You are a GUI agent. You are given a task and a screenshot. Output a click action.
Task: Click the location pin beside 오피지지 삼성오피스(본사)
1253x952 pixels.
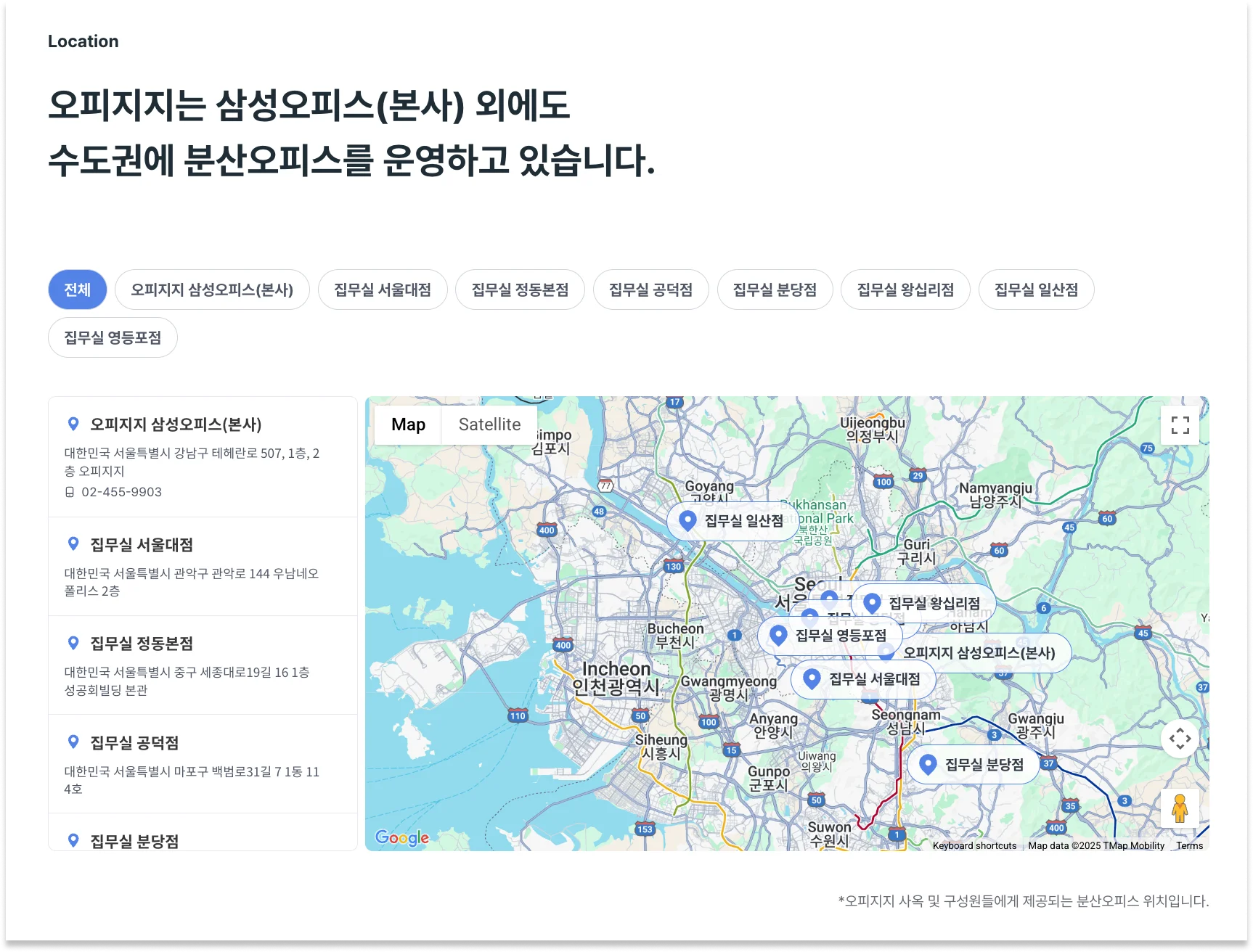[x=73, y=423]
